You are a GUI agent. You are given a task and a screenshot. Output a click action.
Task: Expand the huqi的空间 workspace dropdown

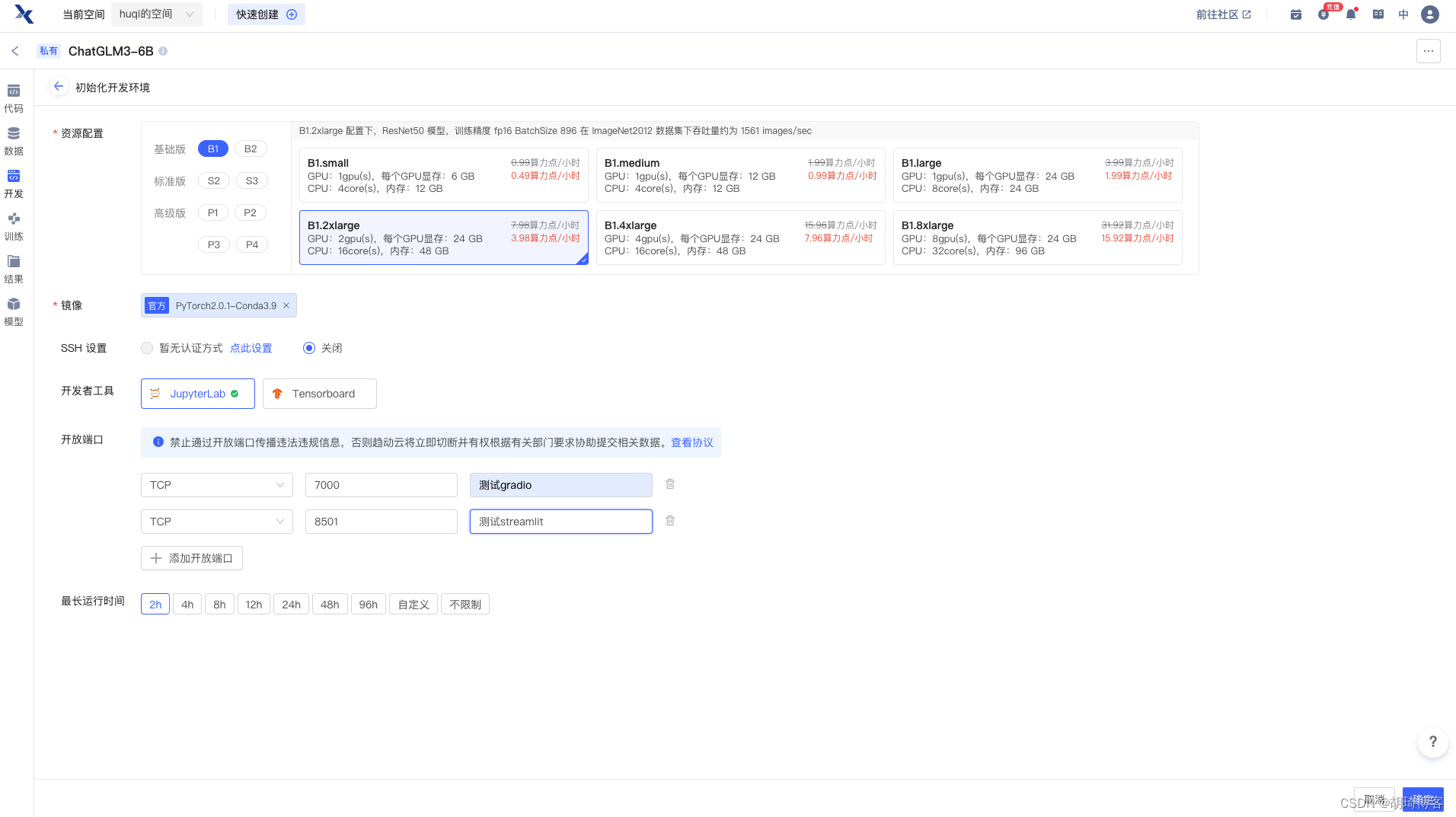pyautogui.click(x=157, y=14)
